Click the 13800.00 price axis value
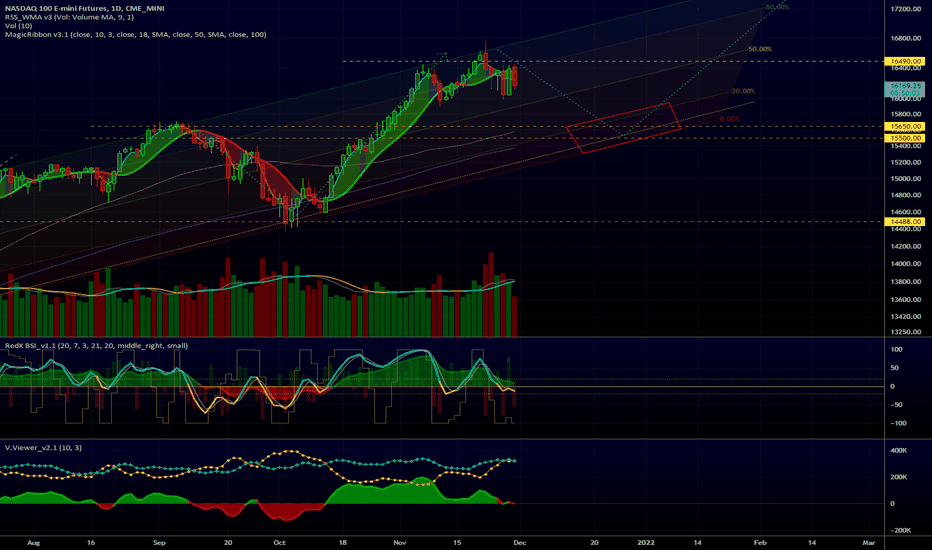This screenshot has height=550, width=932. [x=906, y=282]
